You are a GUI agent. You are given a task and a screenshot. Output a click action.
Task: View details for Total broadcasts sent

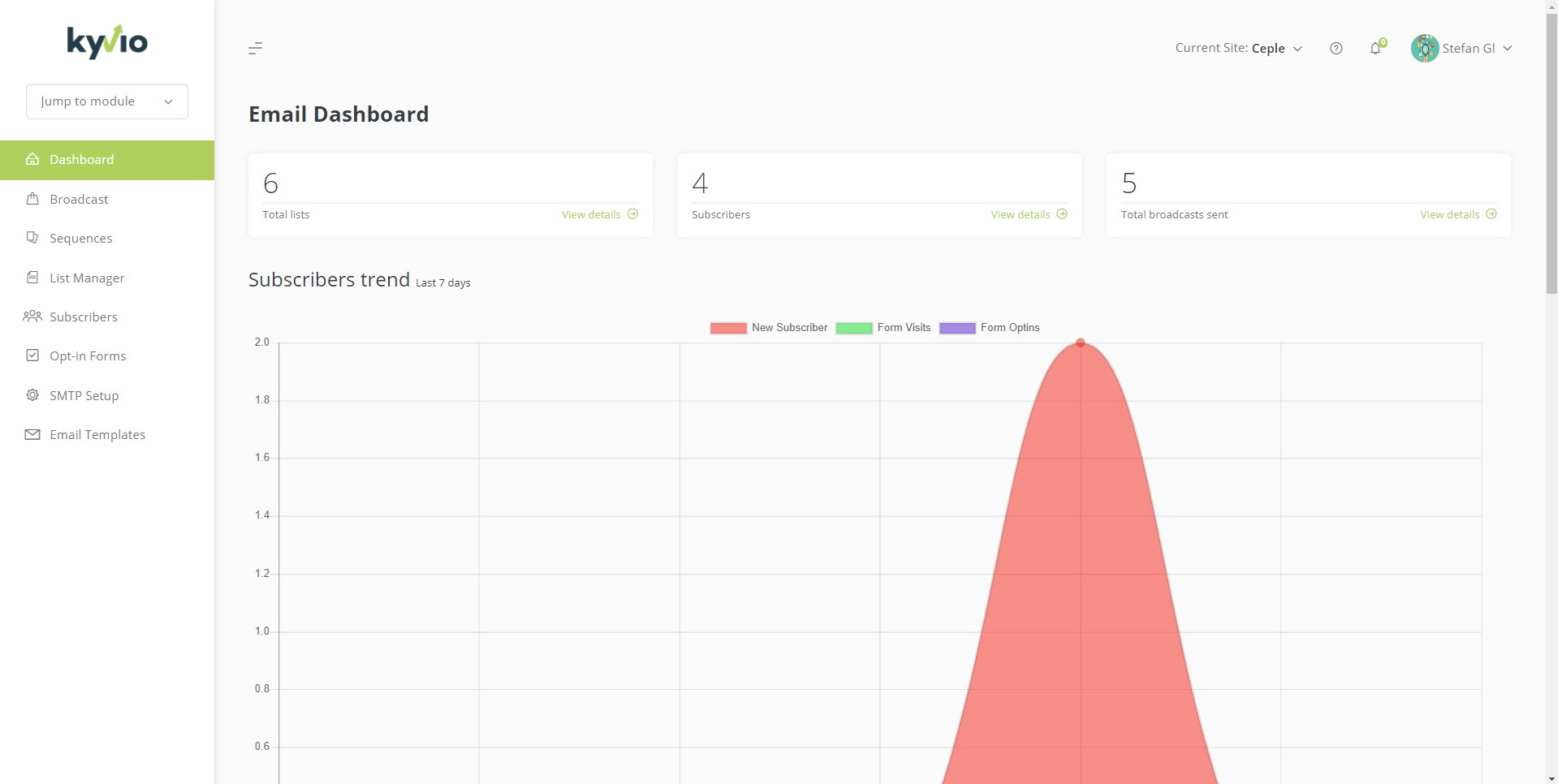(x=1458, y=214)
